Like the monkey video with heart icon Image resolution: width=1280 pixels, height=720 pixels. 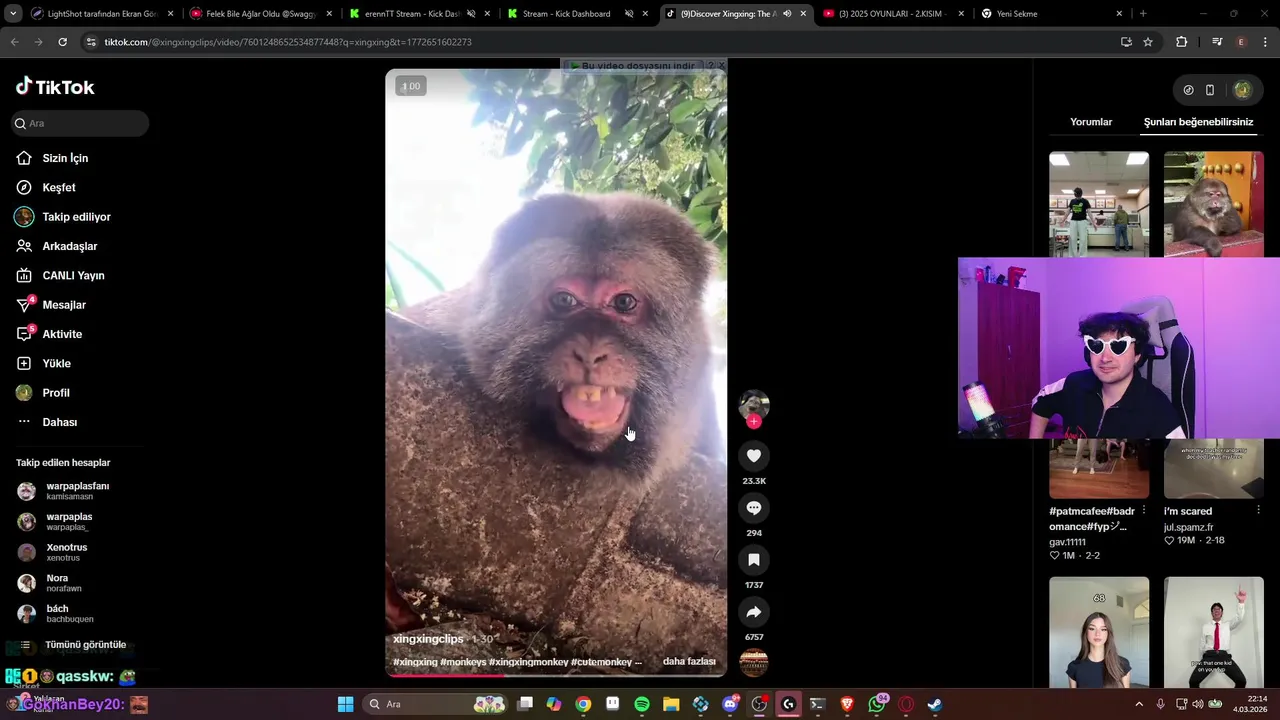[754, 456]
